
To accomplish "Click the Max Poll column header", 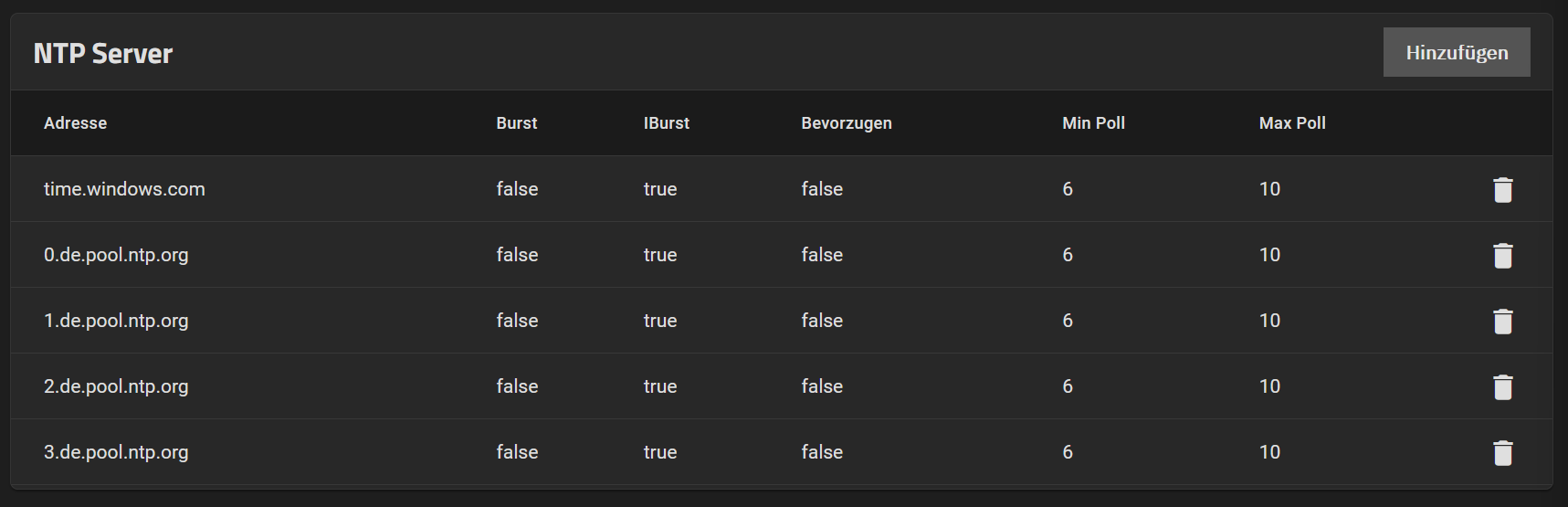I will 1291,123.
